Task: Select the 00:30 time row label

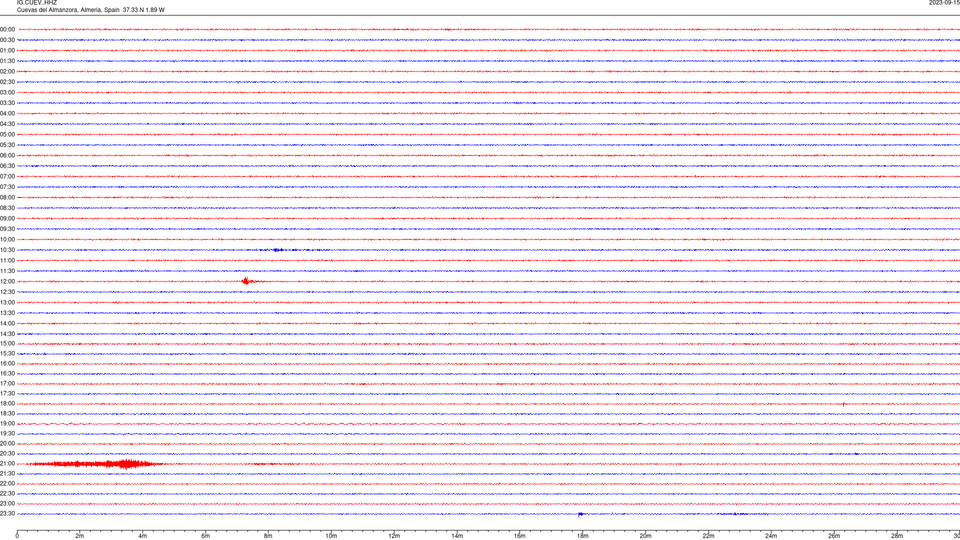Action: coord(7,40)
